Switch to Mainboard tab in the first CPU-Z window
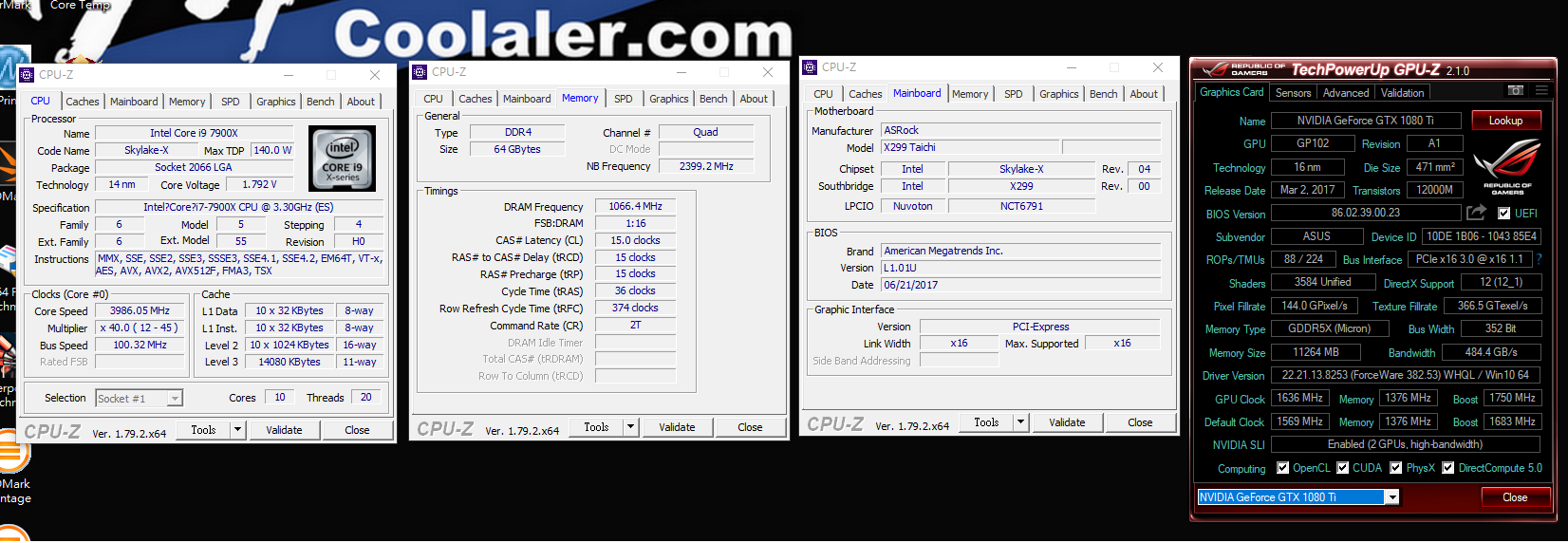The width and height of the screenshot is (1568, 543). [x=134, y=102]
